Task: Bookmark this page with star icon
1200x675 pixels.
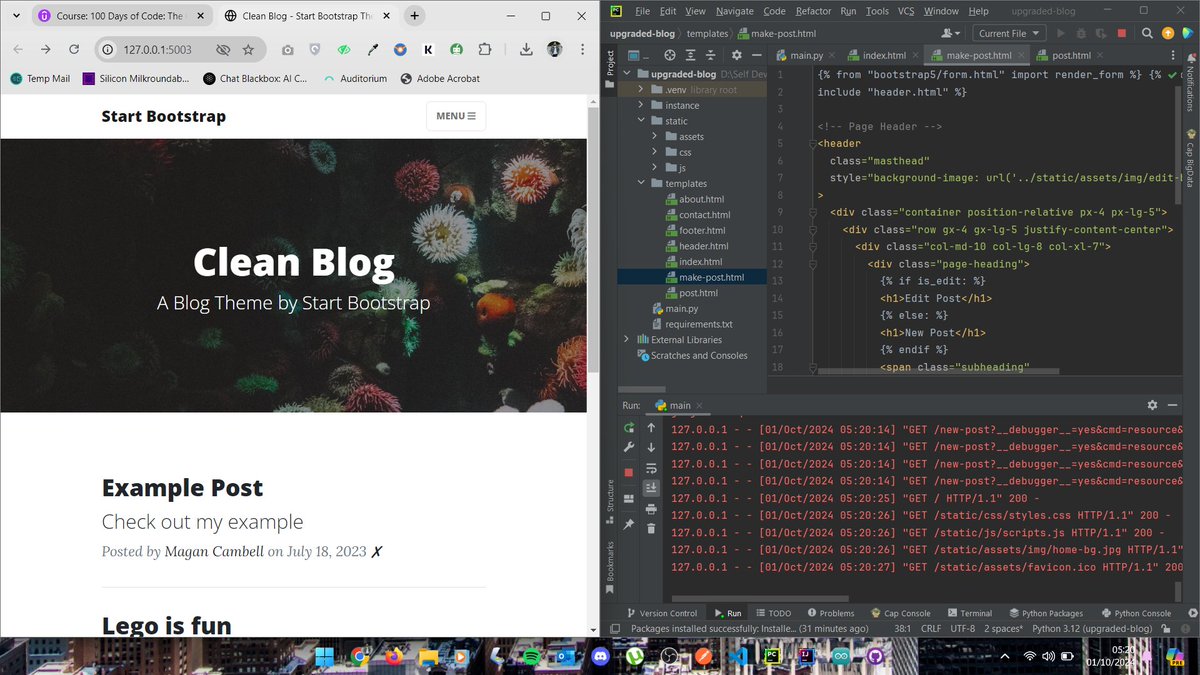Action: (x=248, y=49)
